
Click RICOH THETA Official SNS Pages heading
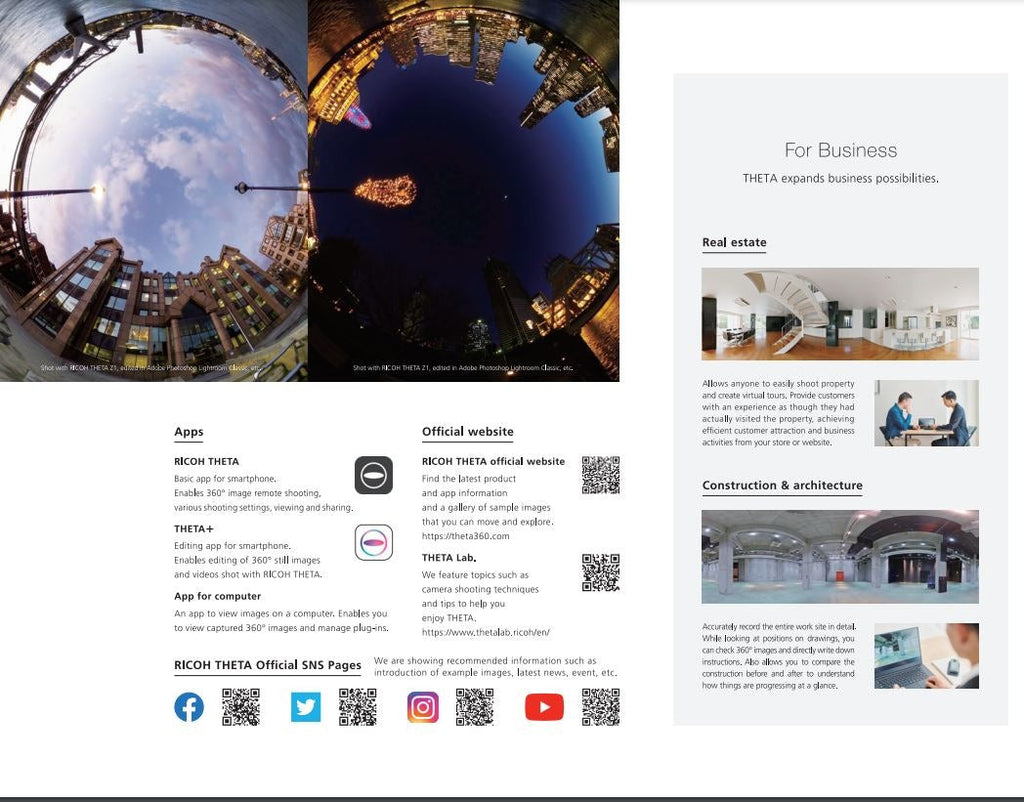coord(268,665)
